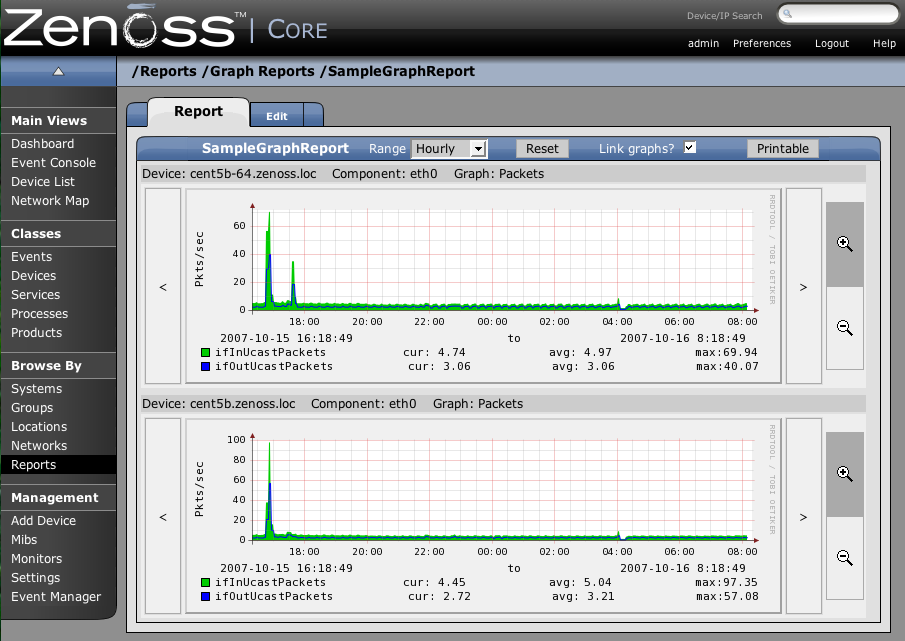Click the cent5b-64.zenoss.loc packets graph image
This screenshot has width=905, height=641.
[483, 286]
